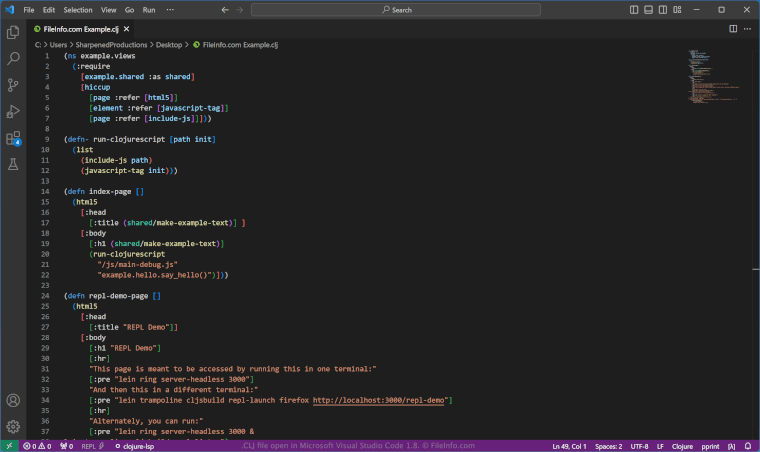This screenshot has width=760, height=452.
Task: Open the Accounts menu icon
Action: [x=13, y=400]
